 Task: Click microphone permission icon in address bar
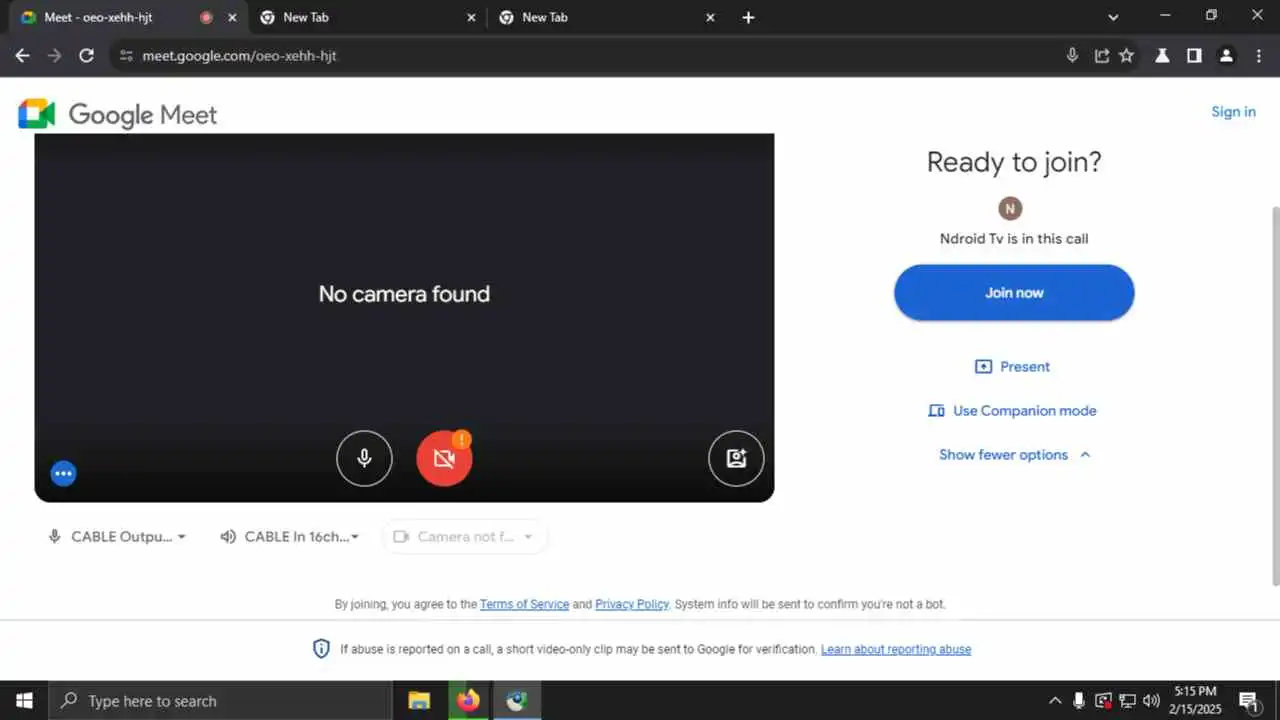(x=1072, y=56)
